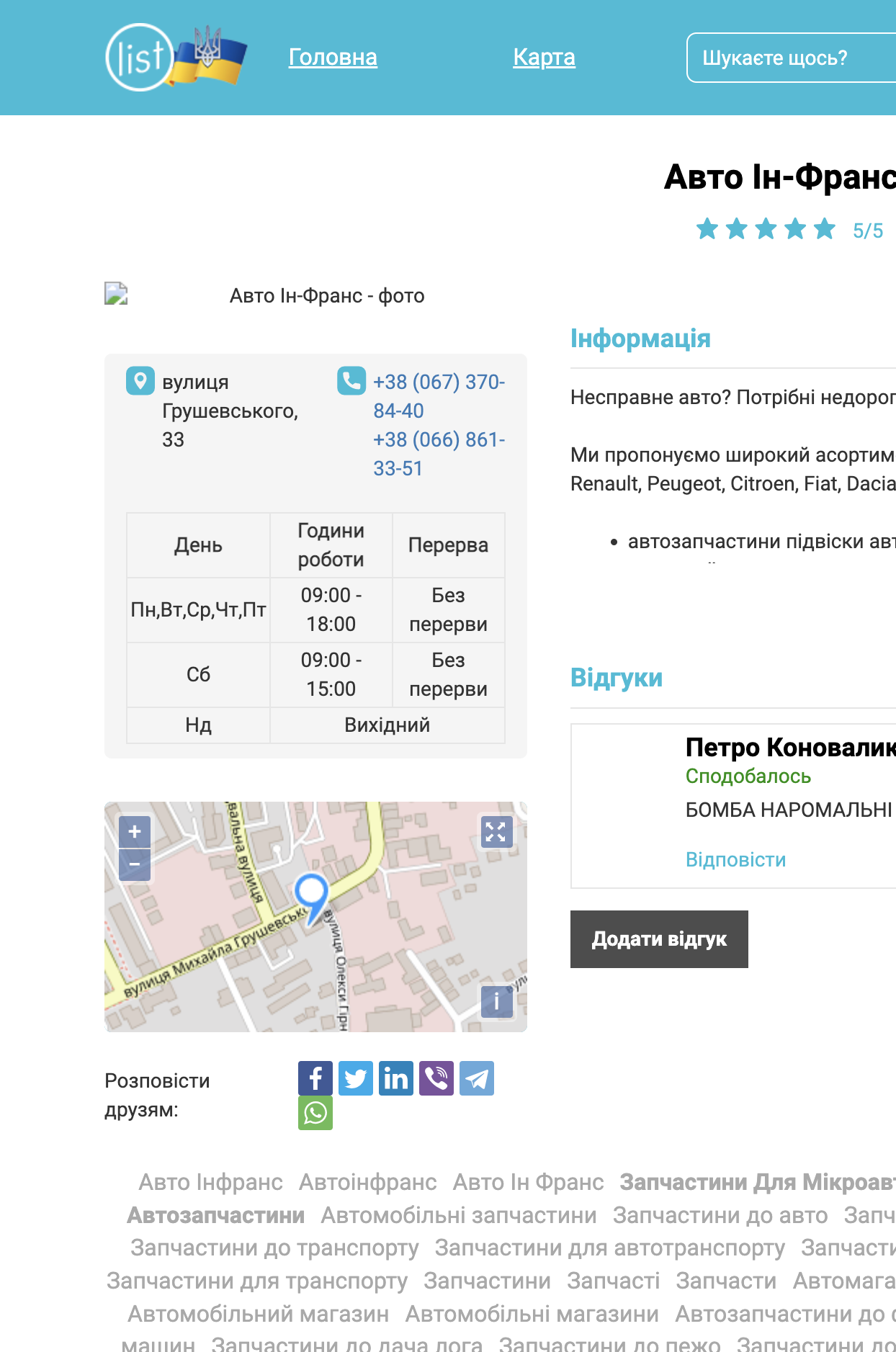896x1352 pixels.
Task: Call the +38 (066) 861-33-51 number
Action: (439, 454)
